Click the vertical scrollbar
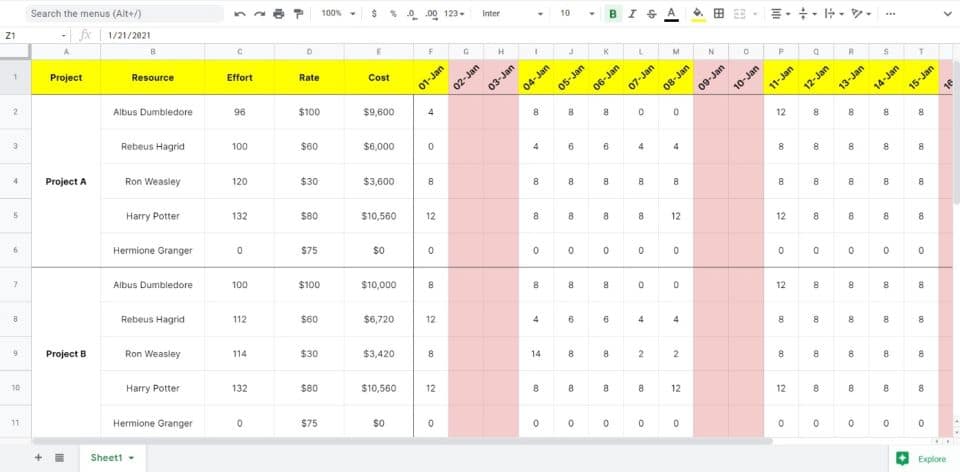The image size is (960, 472). (x=956, y=132)
